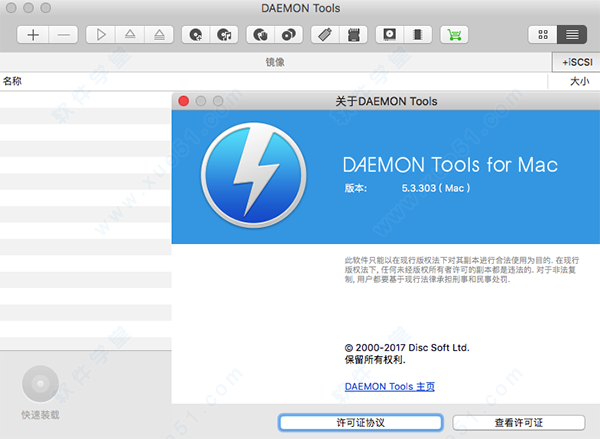Click the hard disk drive toolbar icon
600x439 pixels.
pos(390,35)
